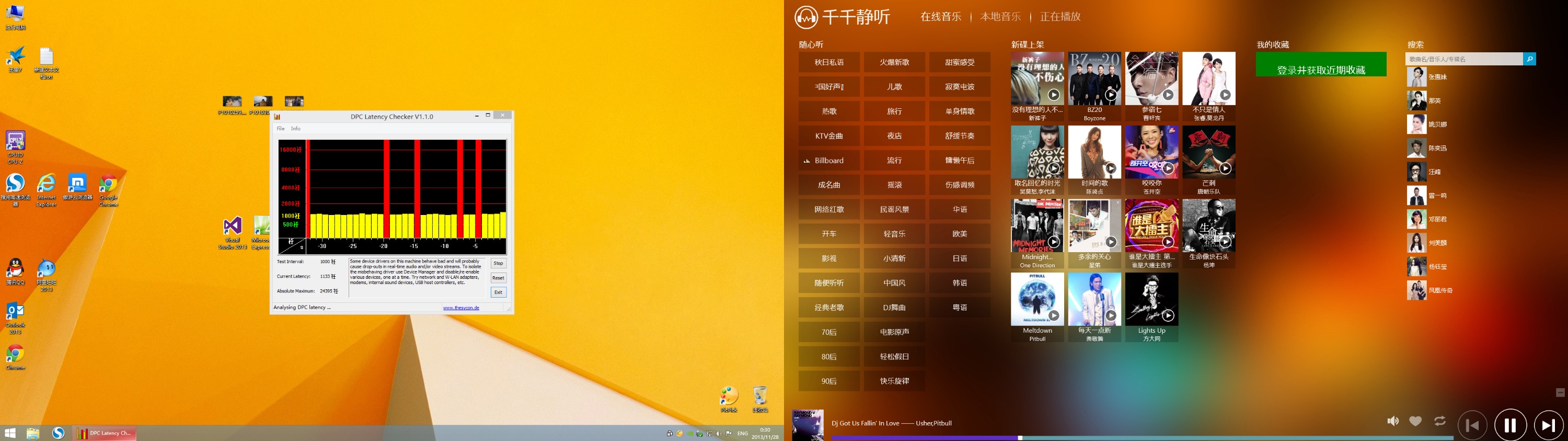Focus the song/artist/album search field

pyautogui.click(x=1464, y=59)
